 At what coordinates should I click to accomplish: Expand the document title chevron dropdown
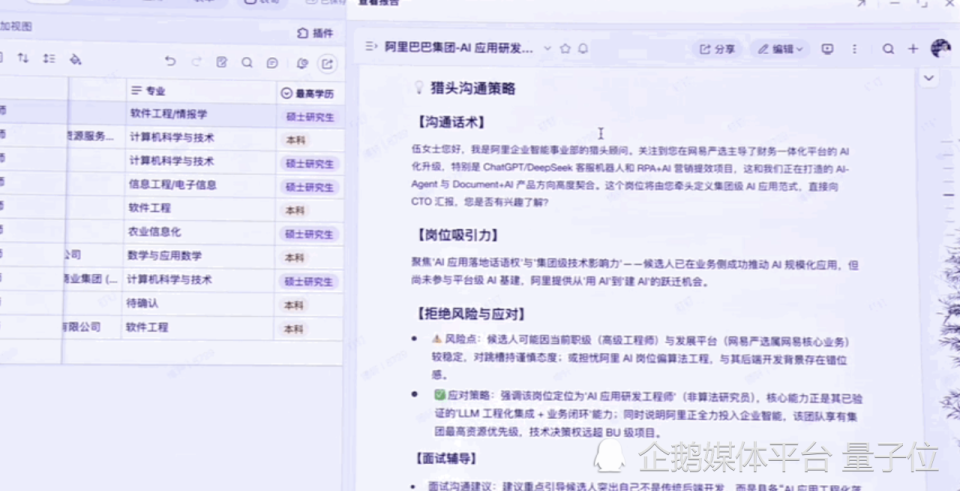547,48
